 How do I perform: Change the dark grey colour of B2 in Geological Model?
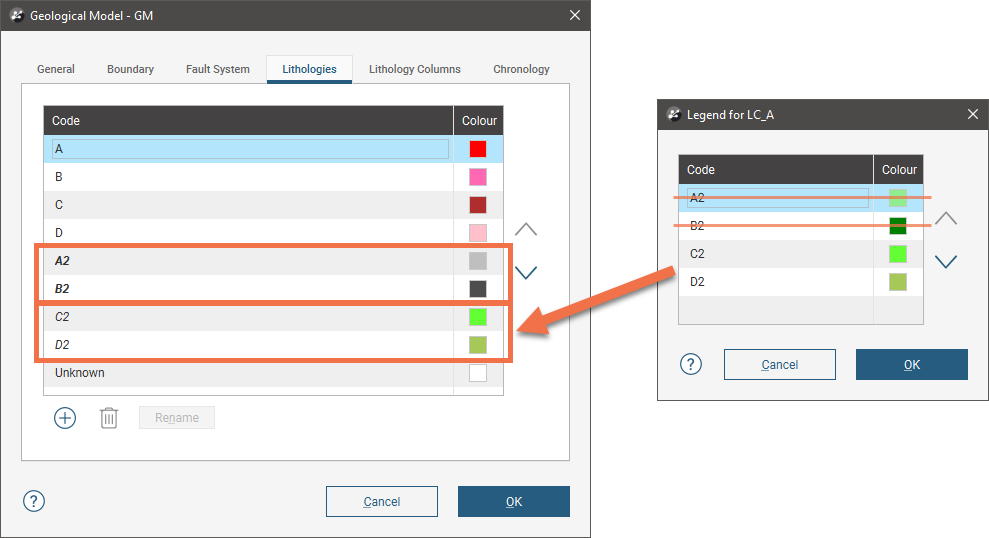478,289
